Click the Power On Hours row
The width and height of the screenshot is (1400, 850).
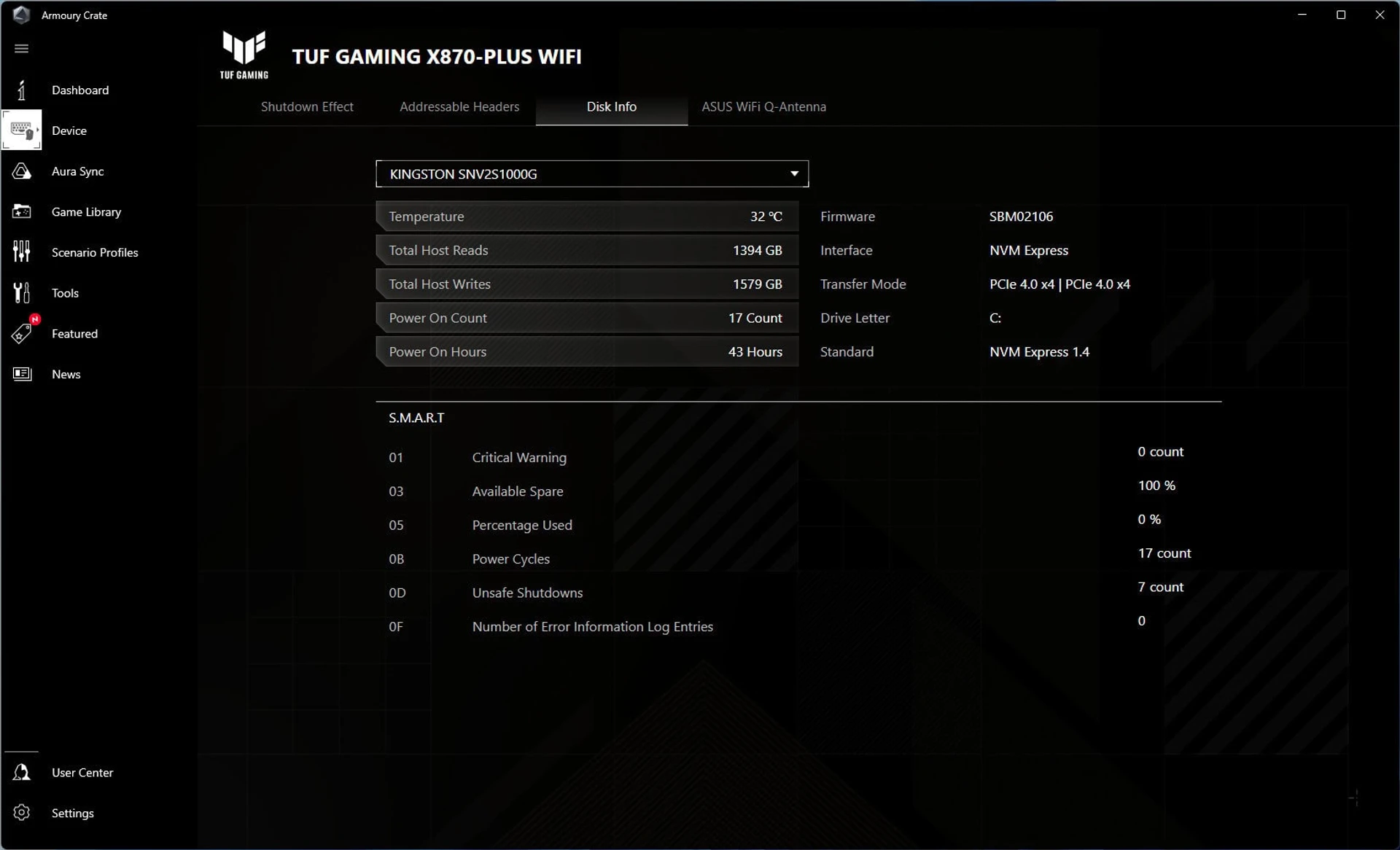[x=587, y=351]
